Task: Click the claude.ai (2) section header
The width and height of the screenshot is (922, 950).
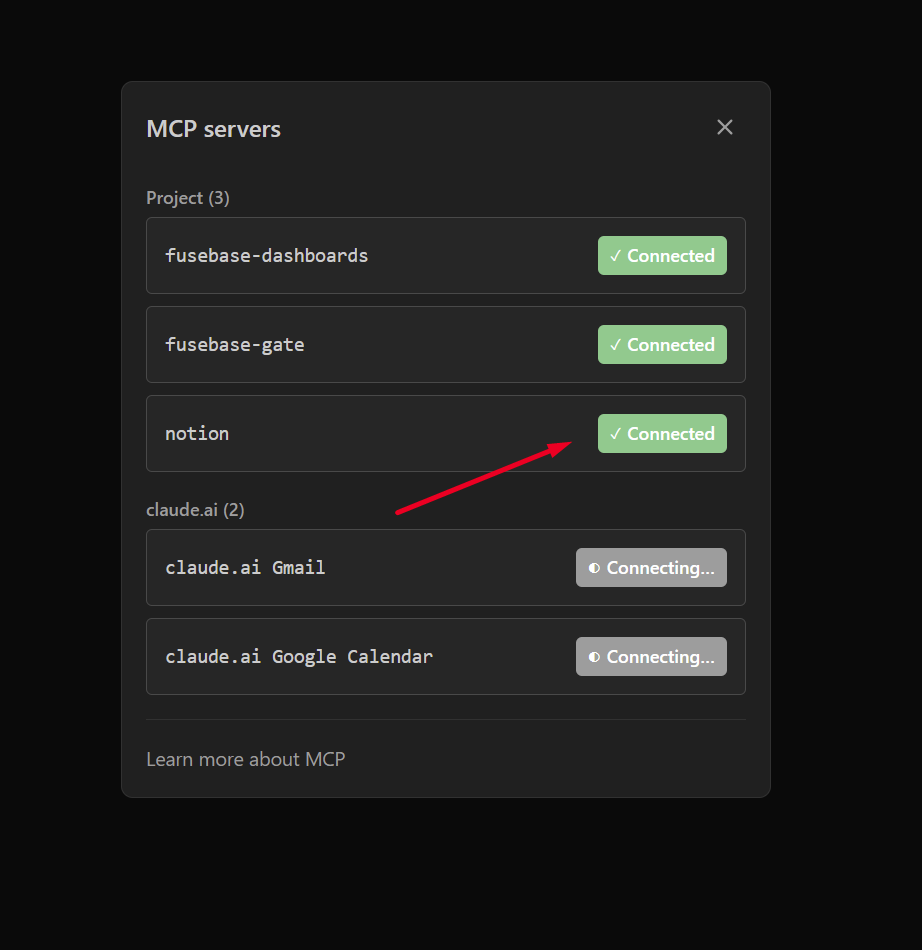Action: (195, 510)
